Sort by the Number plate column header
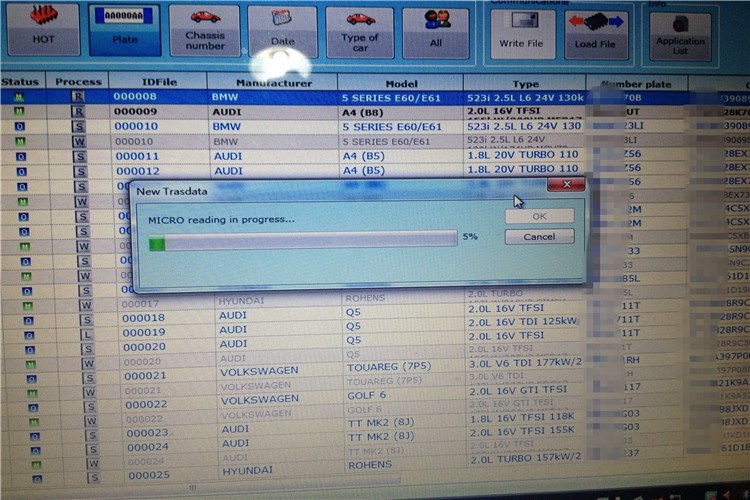Image resolution: width=750 pixels, height=500 pixels. pyautogui.click(x=636, y=85)
